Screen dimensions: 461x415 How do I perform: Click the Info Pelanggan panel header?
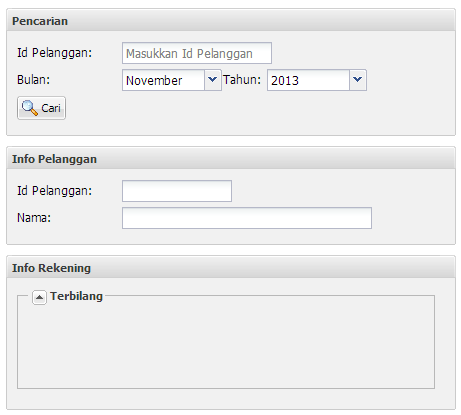(231, 159)
